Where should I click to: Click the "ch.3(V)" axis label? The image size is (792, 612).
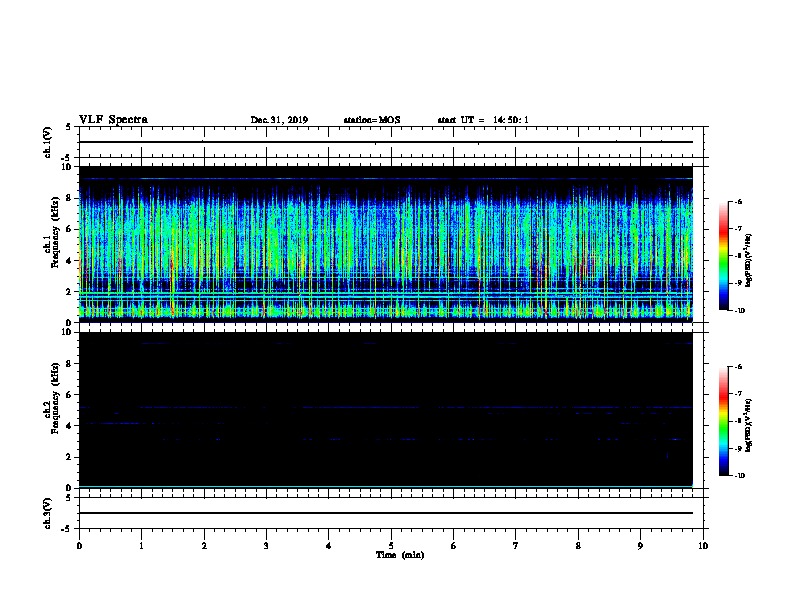point(47,513)
